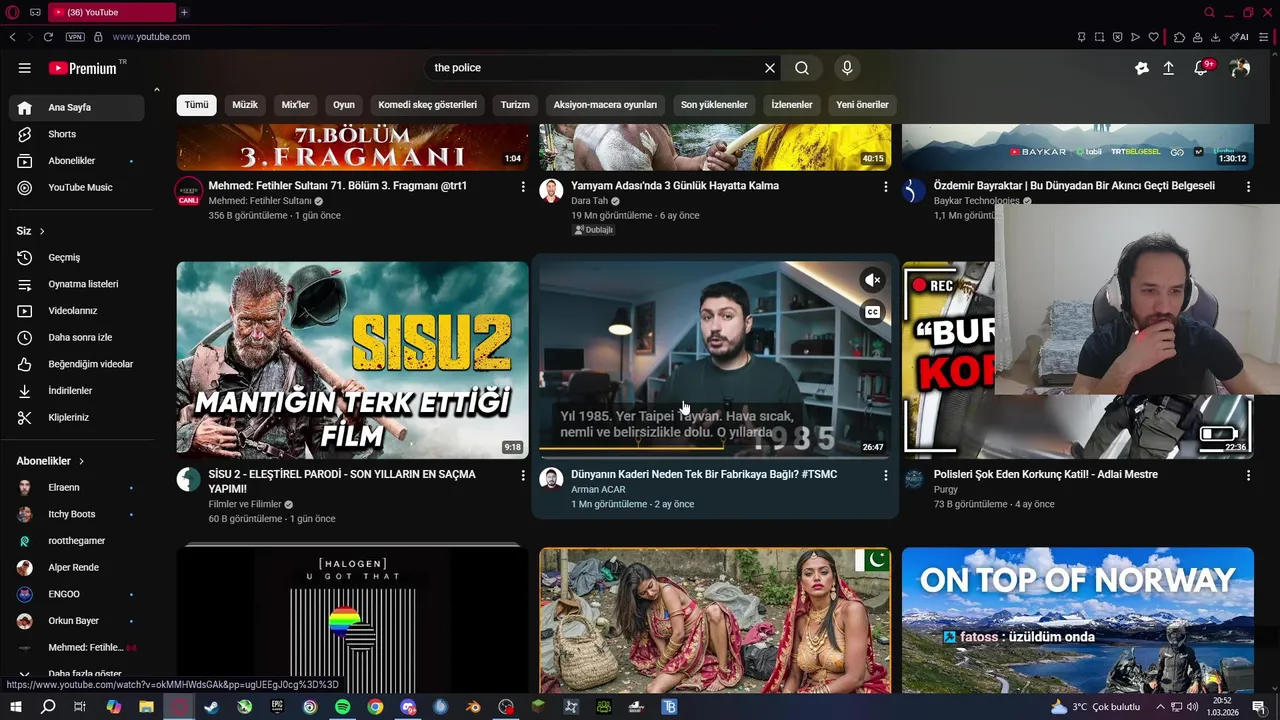Click the search input field
Screen dimensions: 1280x720
pyautogui.click(x=595, y=68)
